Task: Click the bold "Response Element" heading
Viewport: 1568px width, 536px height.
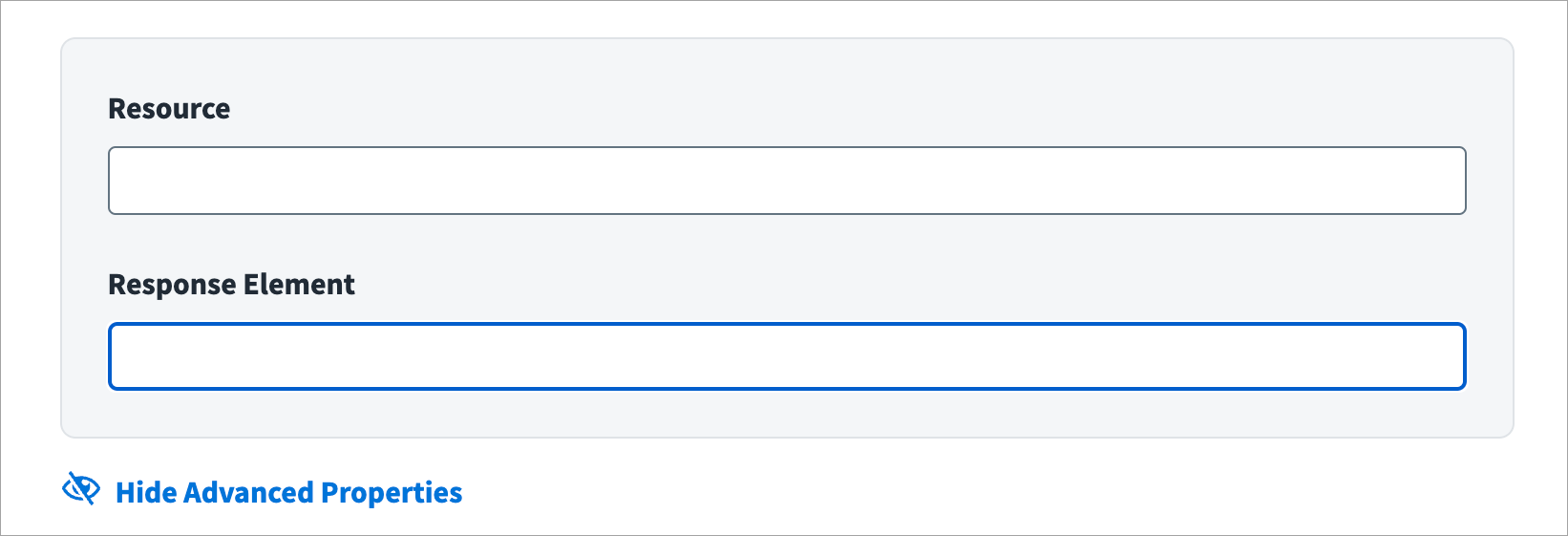Action: click(231, 285)
